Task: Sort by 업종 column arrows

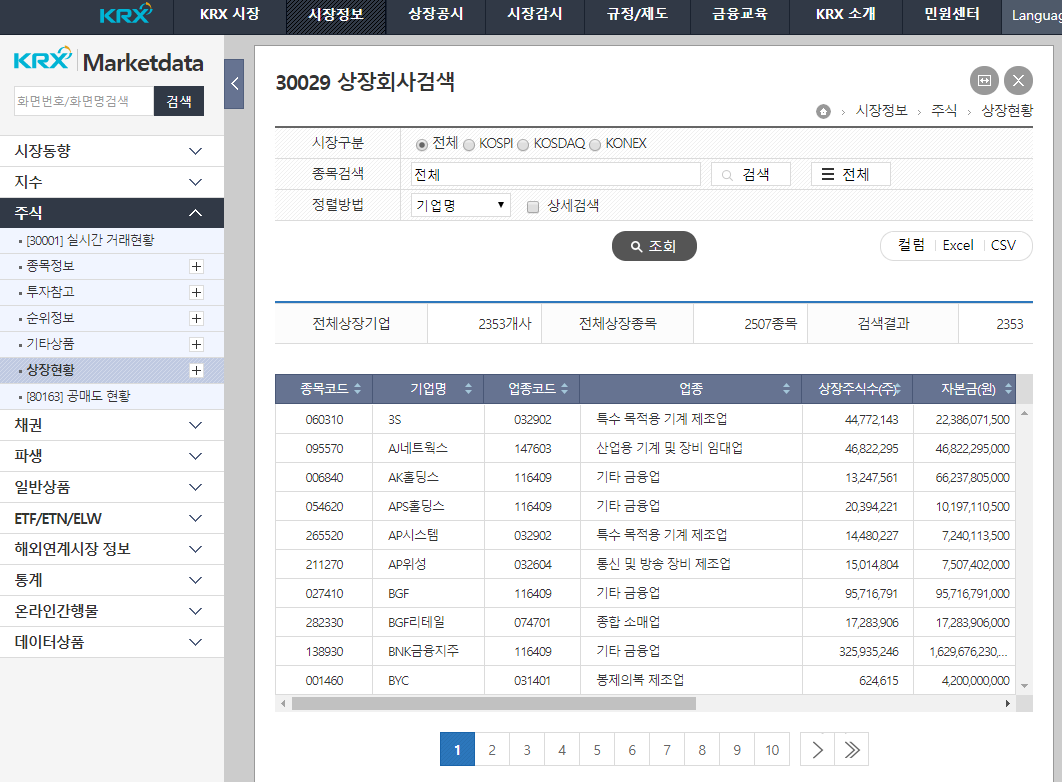Action: [786, 389]
